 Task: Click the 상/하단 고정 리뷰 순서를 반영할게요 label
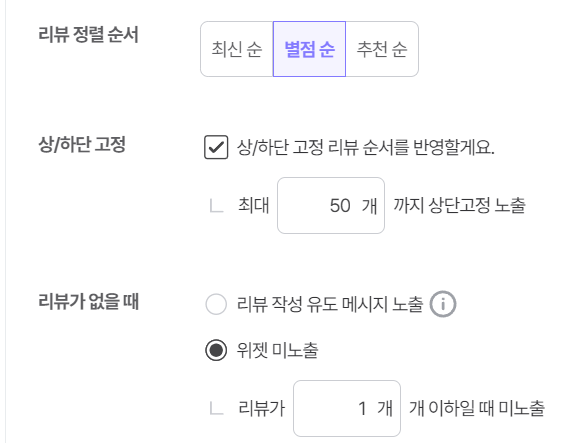tap(366, 148)
